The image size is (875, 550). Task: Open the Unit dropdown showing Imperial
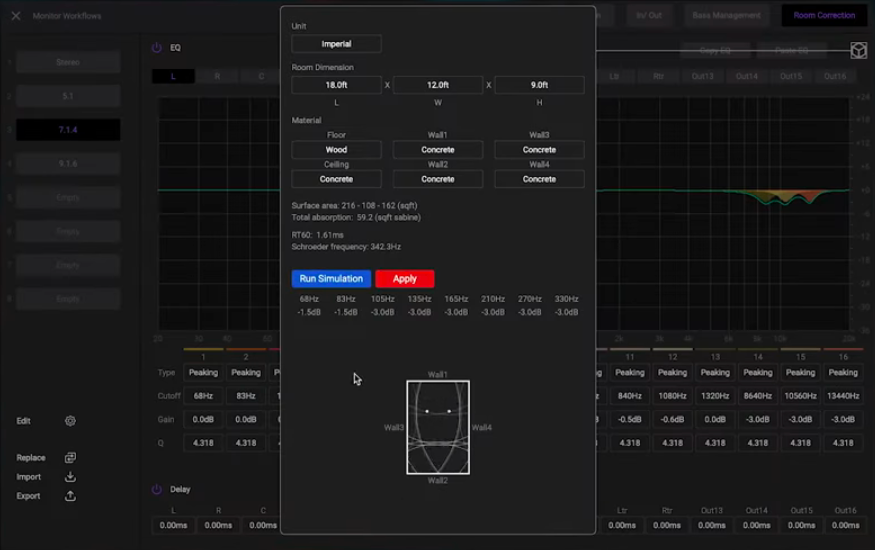pos(336,44)
